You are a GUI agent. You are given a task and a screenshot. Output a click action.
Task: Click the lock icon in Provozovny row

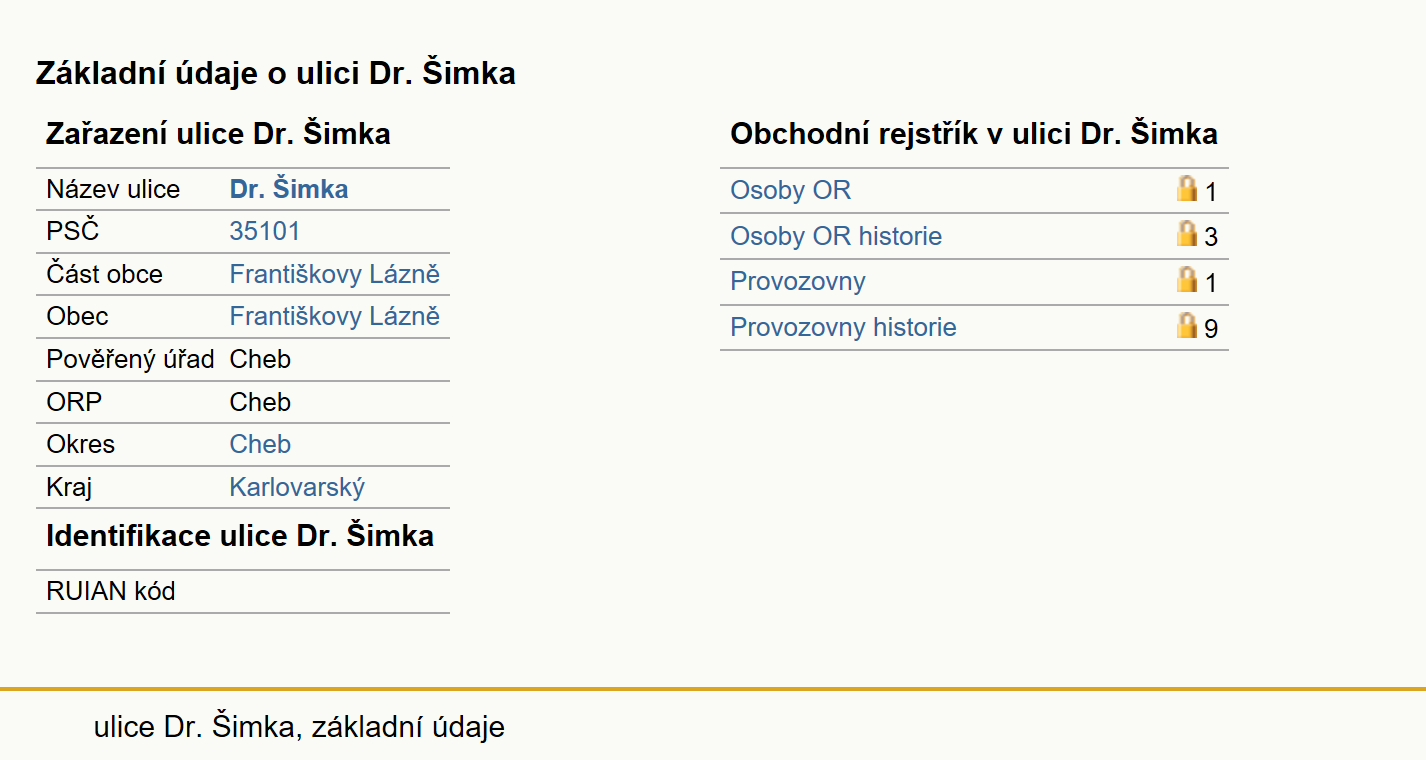pos(1187,279)
